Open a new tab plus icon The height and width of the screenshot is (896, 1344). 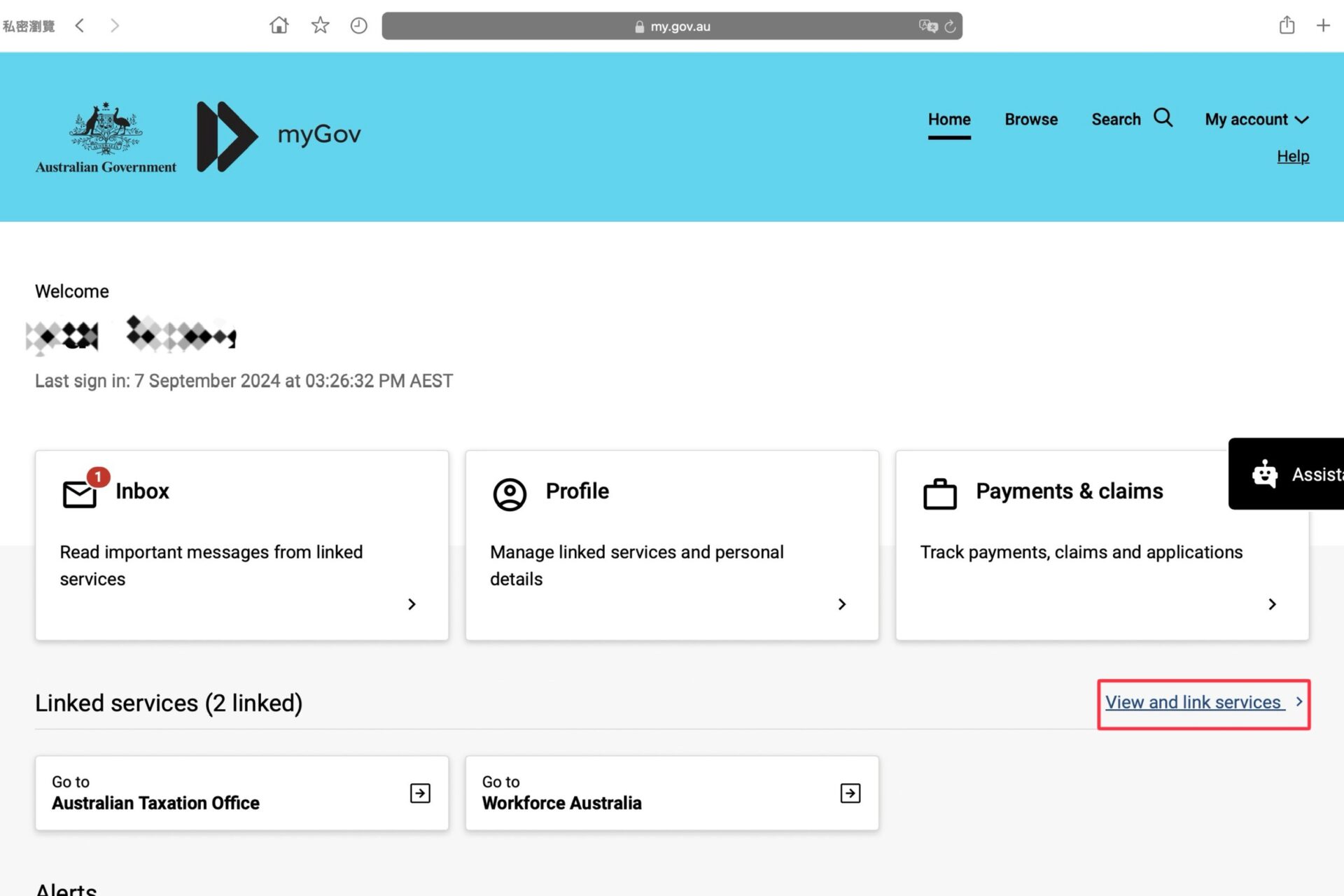tap(1323, 26)
